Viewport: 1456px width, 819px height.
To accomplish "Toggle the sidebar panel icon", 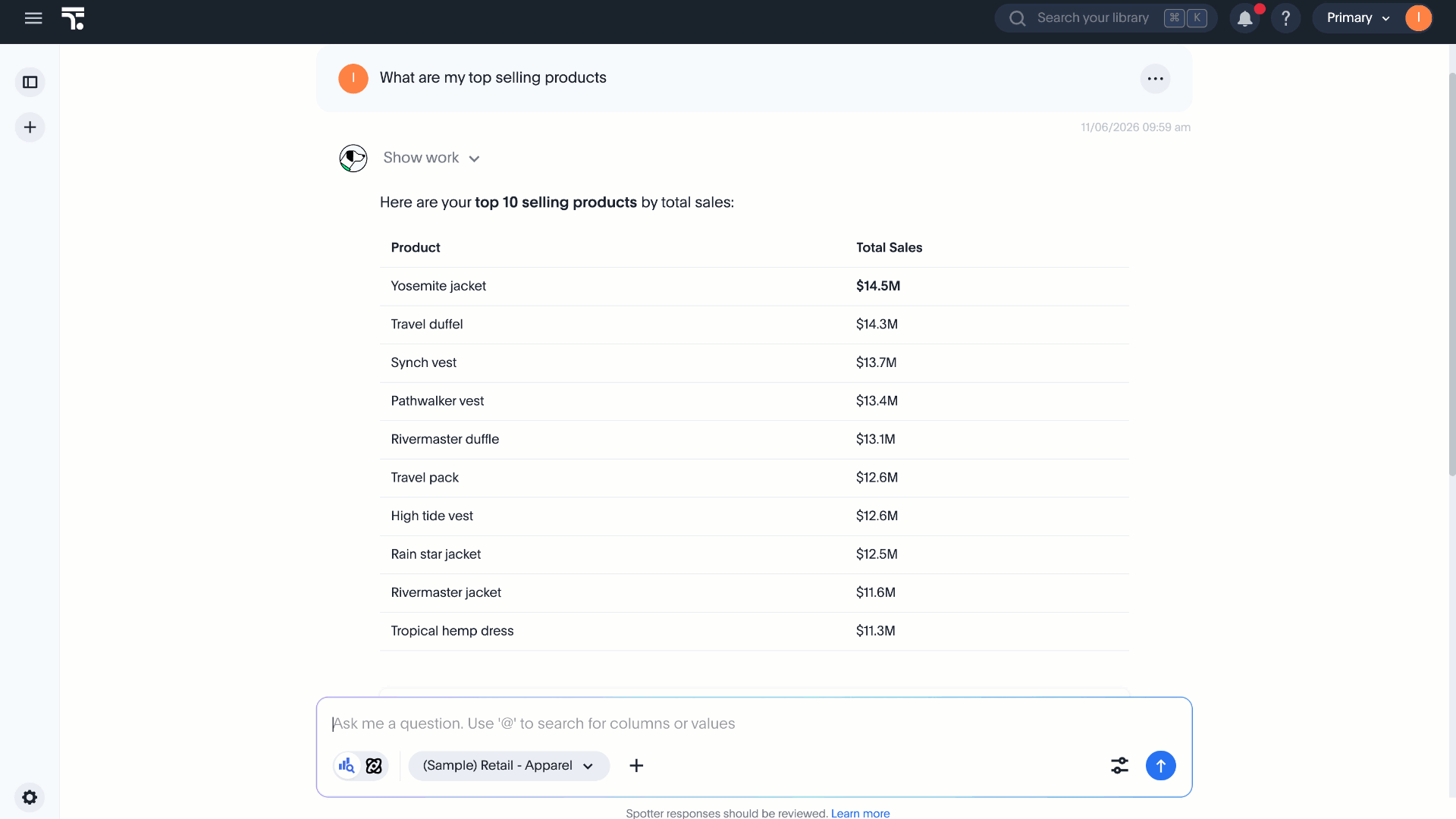I will pos(30,82).
